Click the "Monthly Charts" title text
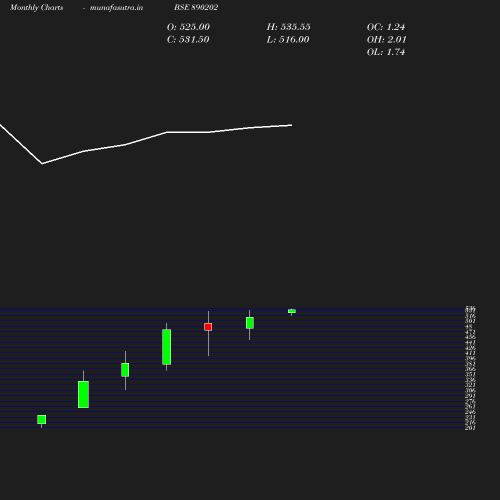Image resolution: width=500 pixels, height=500 pixels. pos(37,7)
